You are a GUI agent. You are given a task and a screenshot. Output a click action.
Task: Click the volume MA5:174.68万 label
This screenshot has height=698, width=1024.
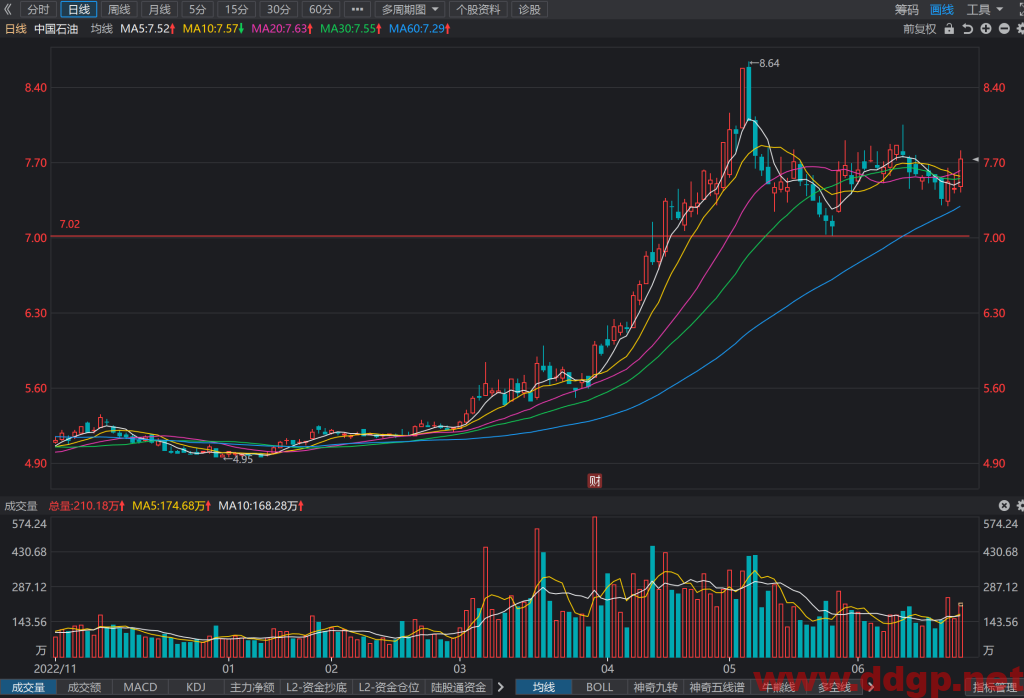[172, 506]
